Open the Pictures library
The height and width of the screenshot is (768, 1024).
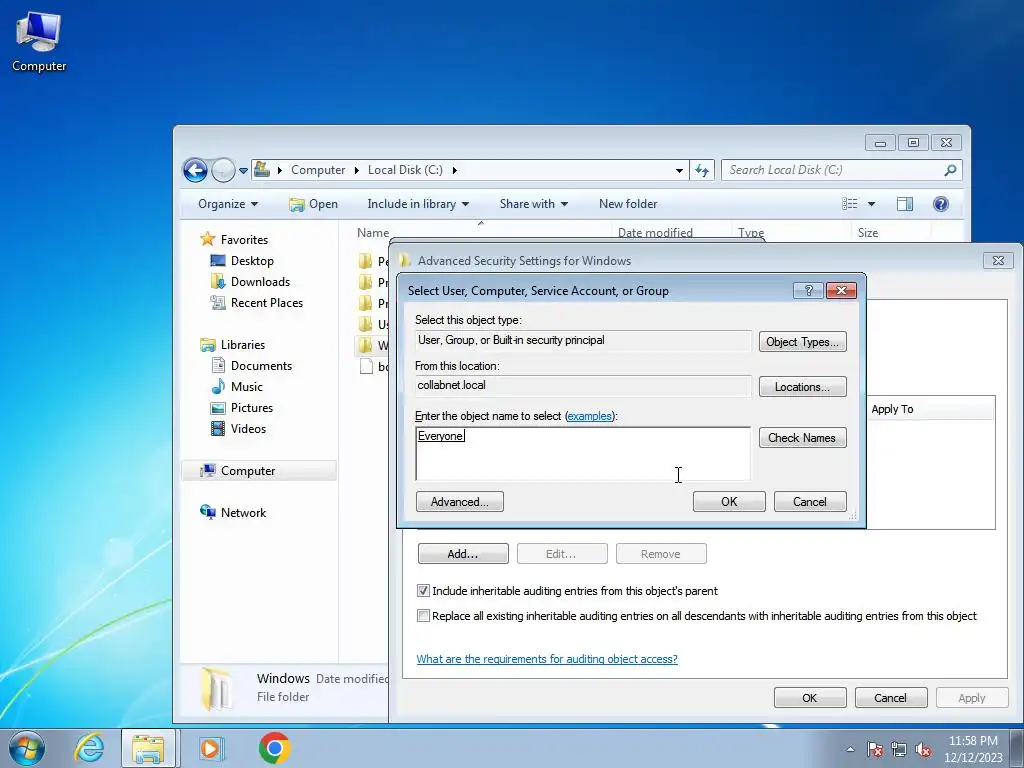tap(251, 408)
